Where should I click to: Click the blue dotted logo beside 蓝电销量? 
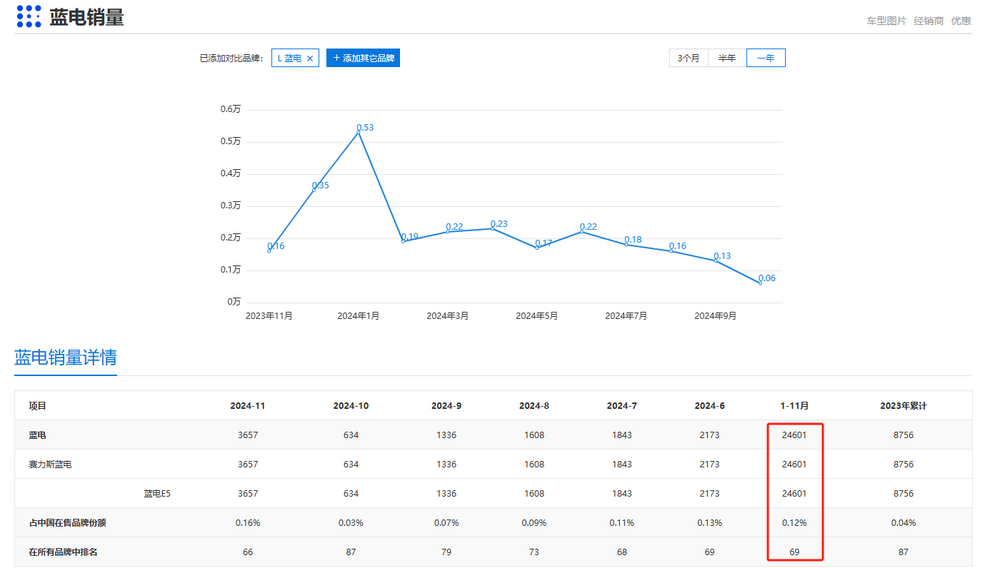tap(29, 17)
